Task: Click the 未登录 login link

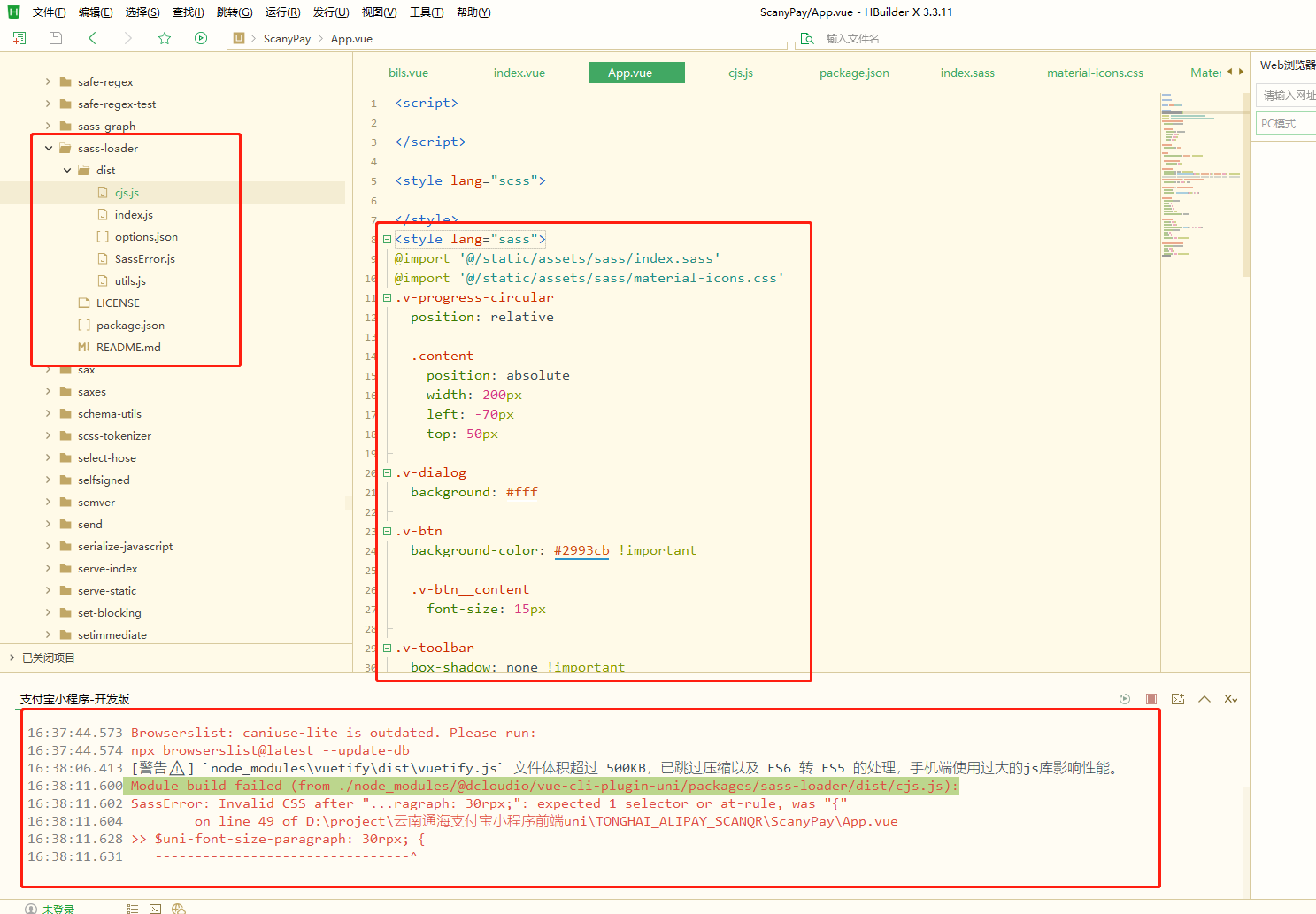Action: coord(58,909)
